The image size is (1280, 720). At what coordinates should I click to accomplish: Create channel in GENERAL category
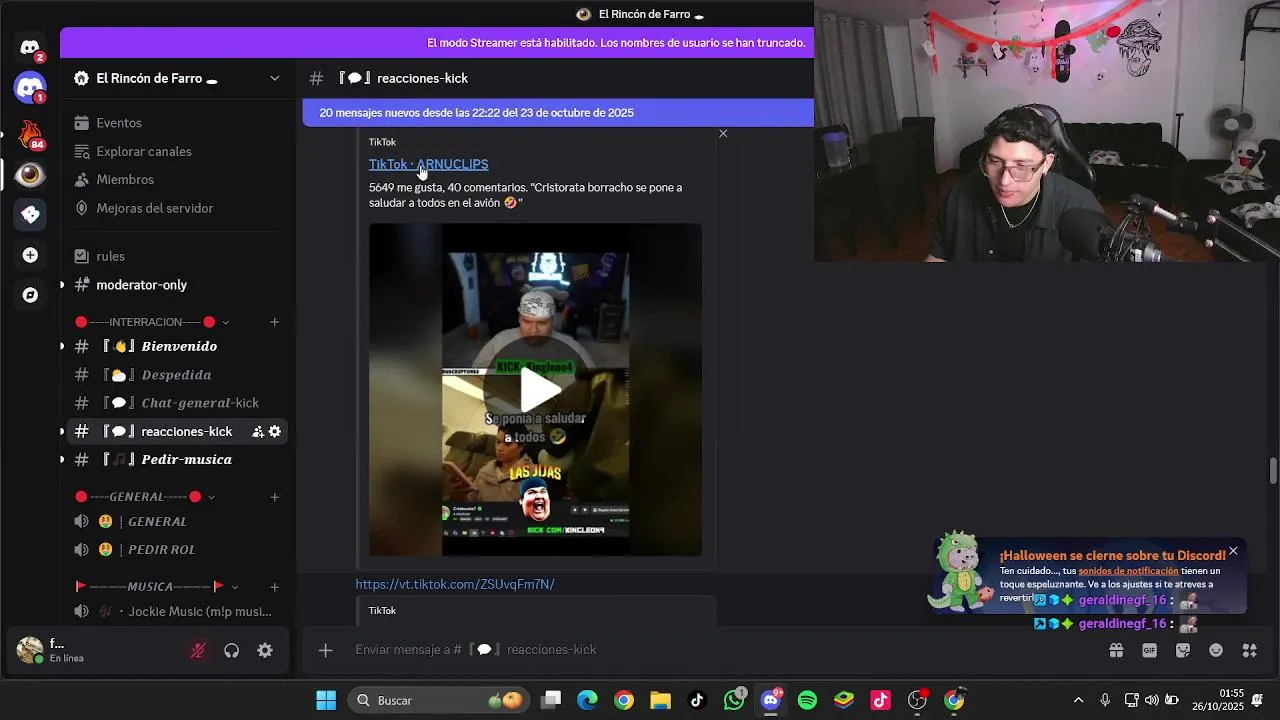point(275,497)
